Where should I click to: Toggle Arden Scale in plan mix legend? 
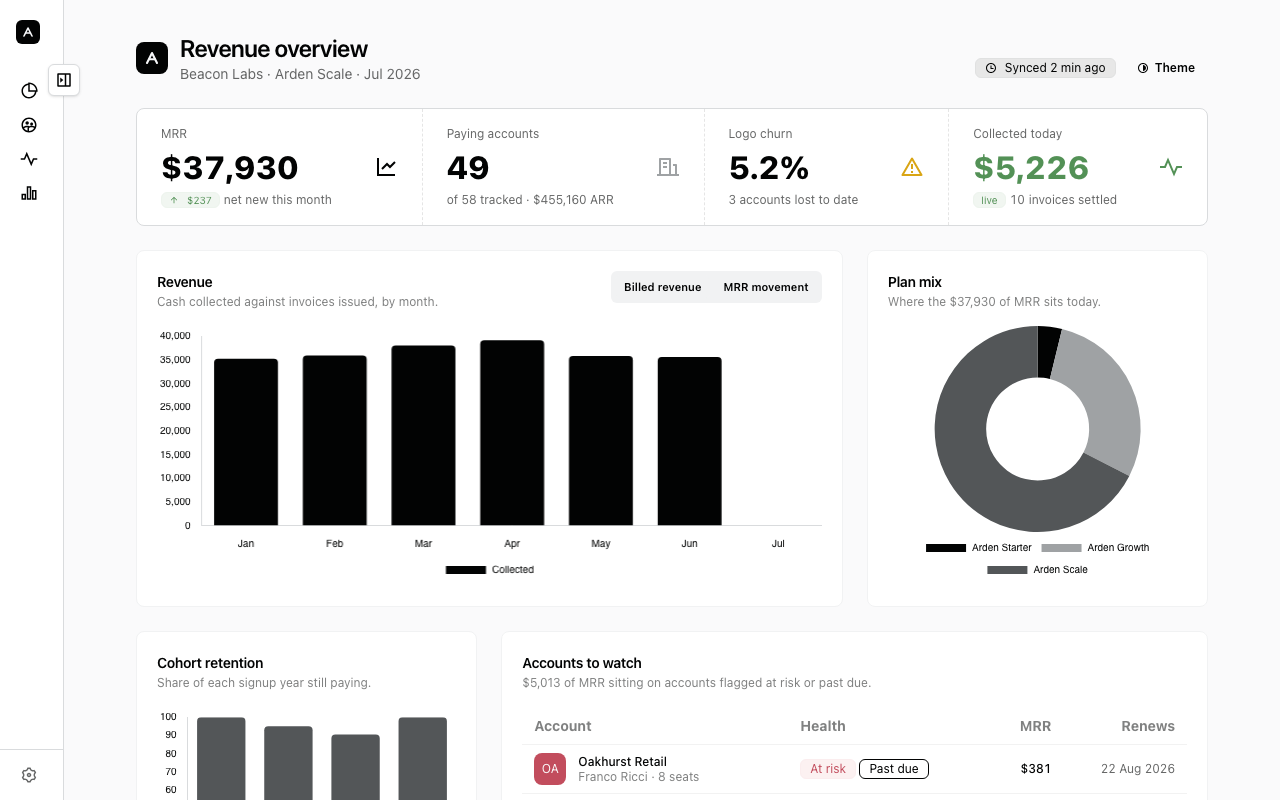click(x=1037, y=570)
